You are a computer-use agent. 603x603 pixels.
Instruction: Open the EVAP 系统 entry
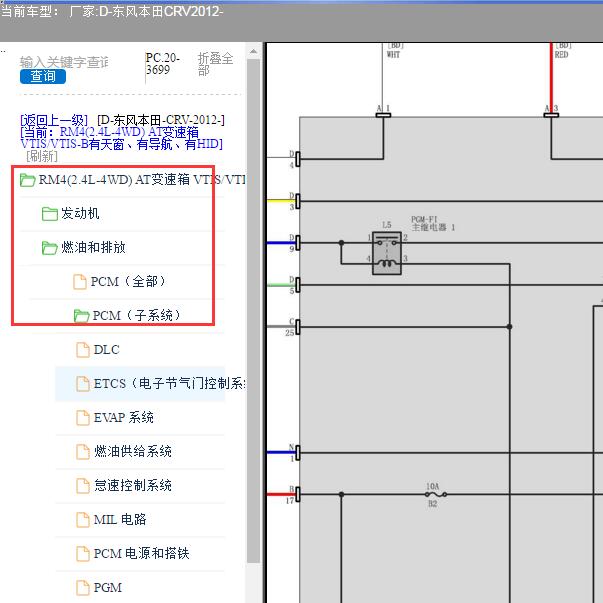pos(123,417)
